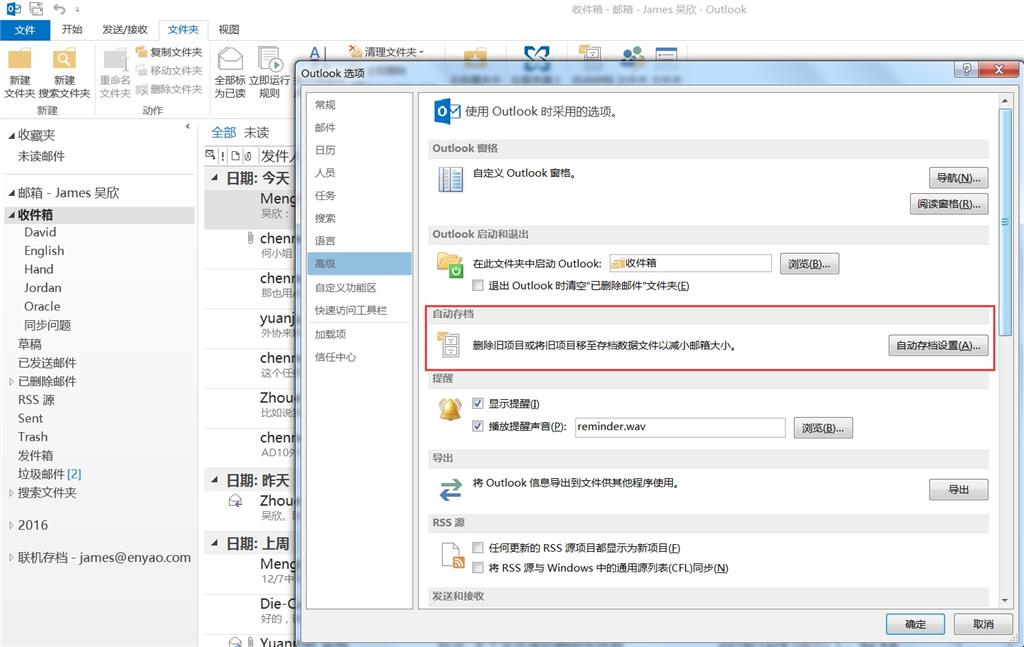The image size is (1024, 647).
Task: Open the Junk E-mail folder with [2]
Action: pyautogui.click(x=49, y=474)
